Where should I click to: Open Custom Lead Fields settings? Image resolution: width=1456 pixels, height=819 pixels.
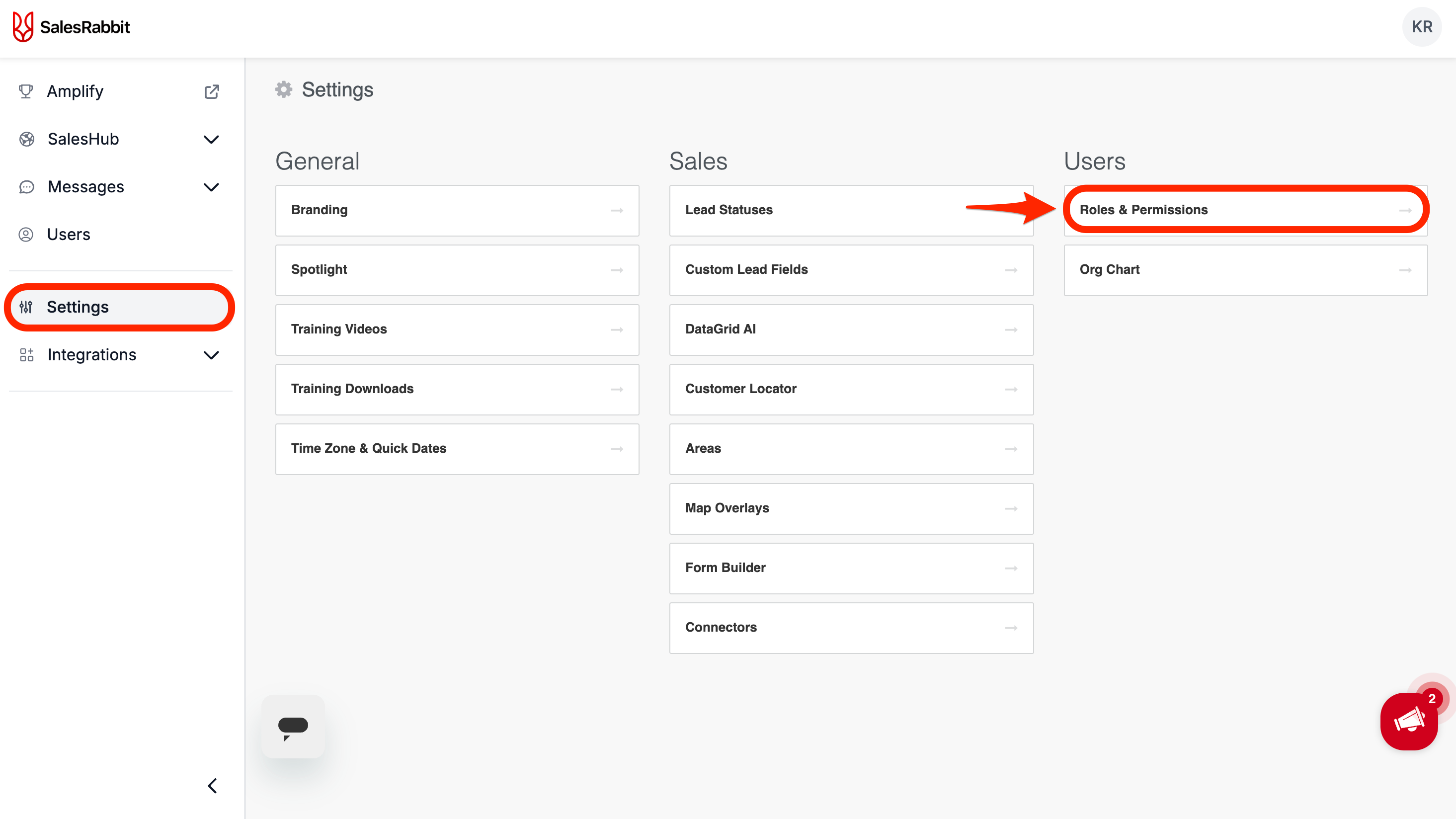point(851,270)
